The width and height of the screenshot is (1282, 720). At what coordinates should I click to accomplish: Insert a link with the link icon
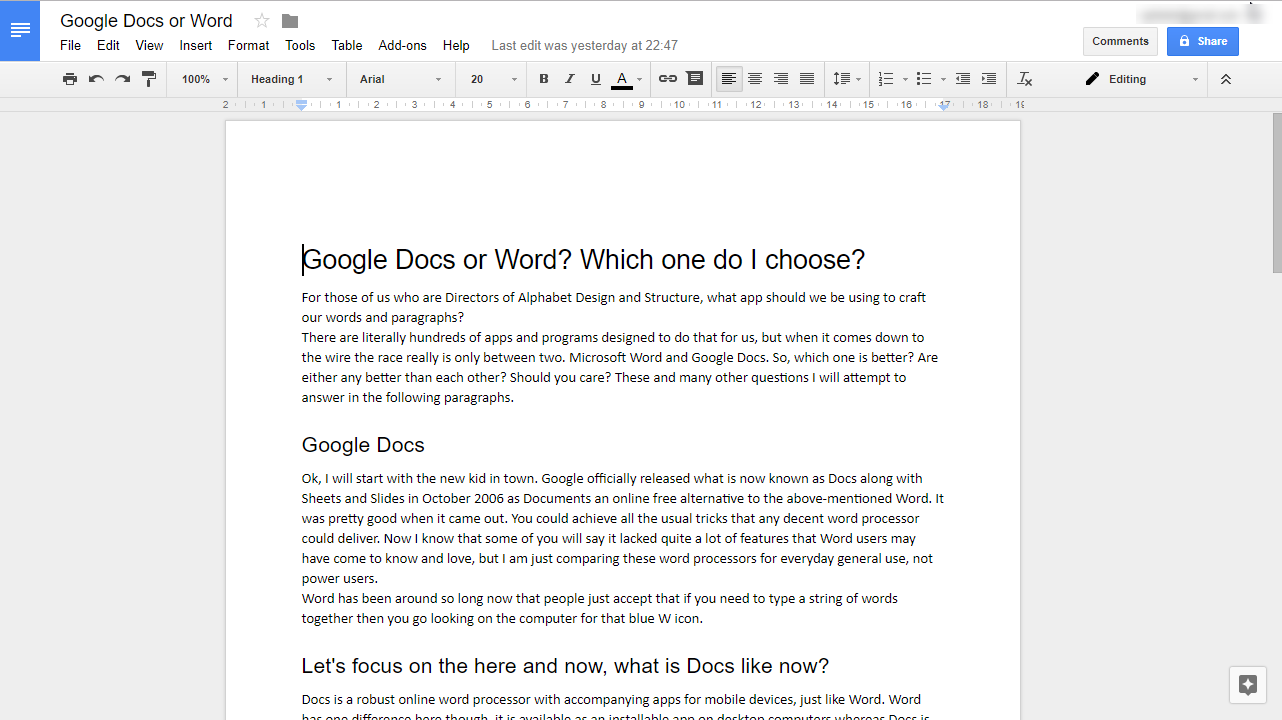668,79
